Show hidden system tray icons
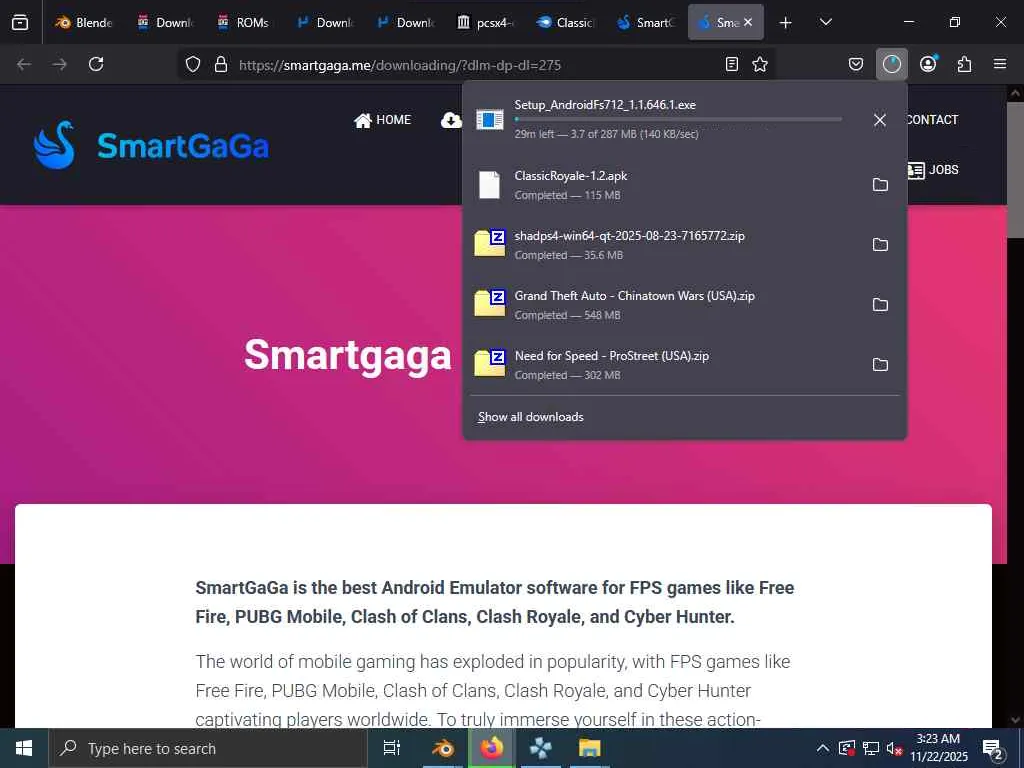This screenshot has width=1024, height=768. point(823,748)
